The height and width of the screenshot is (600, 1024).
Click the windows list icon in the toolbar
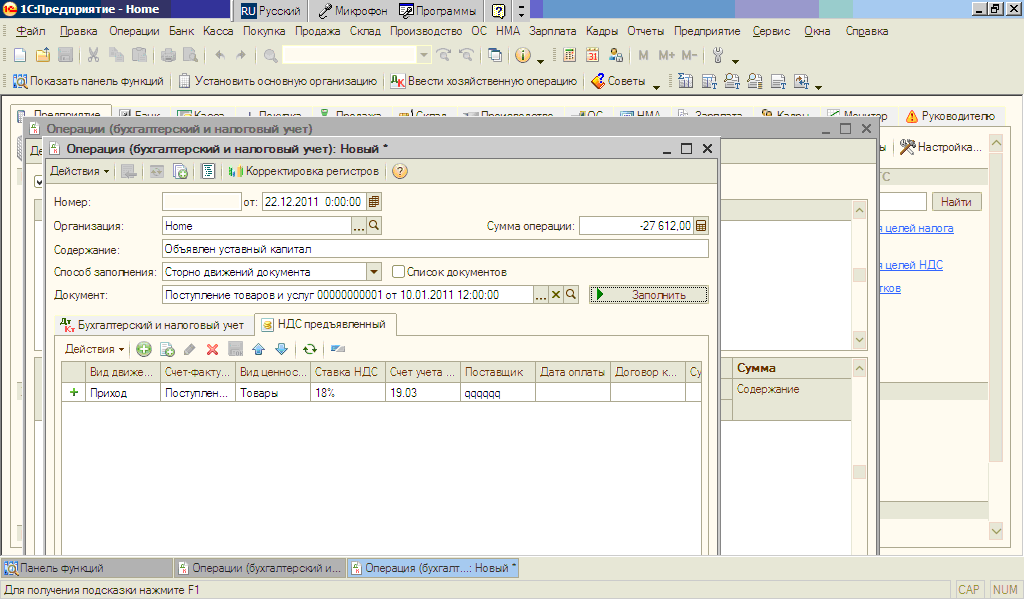pyautogui.click(x=495, y=55)
